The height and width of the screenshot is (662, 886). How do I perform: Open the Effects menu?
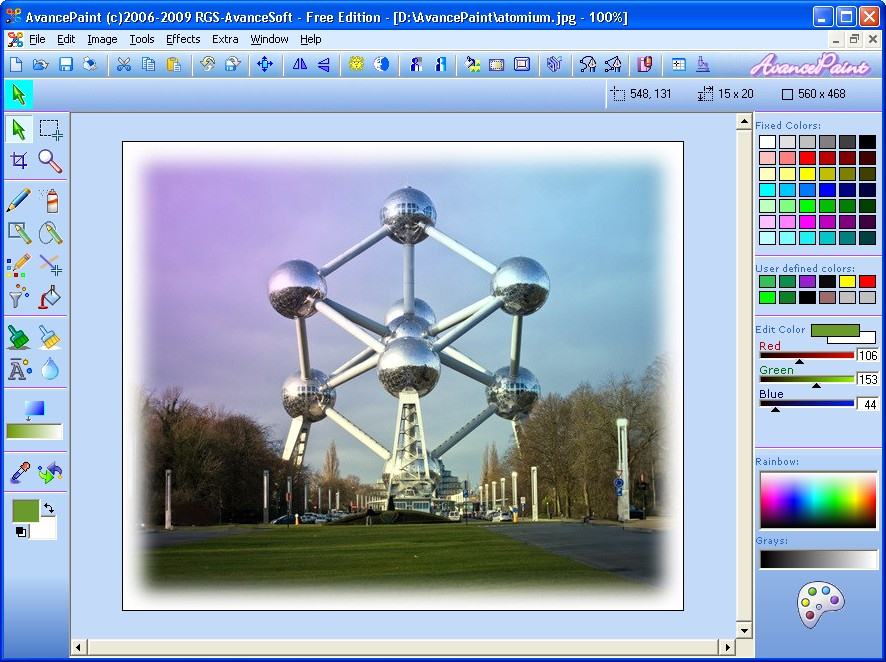pyautogui.click(x=183, y=39)
